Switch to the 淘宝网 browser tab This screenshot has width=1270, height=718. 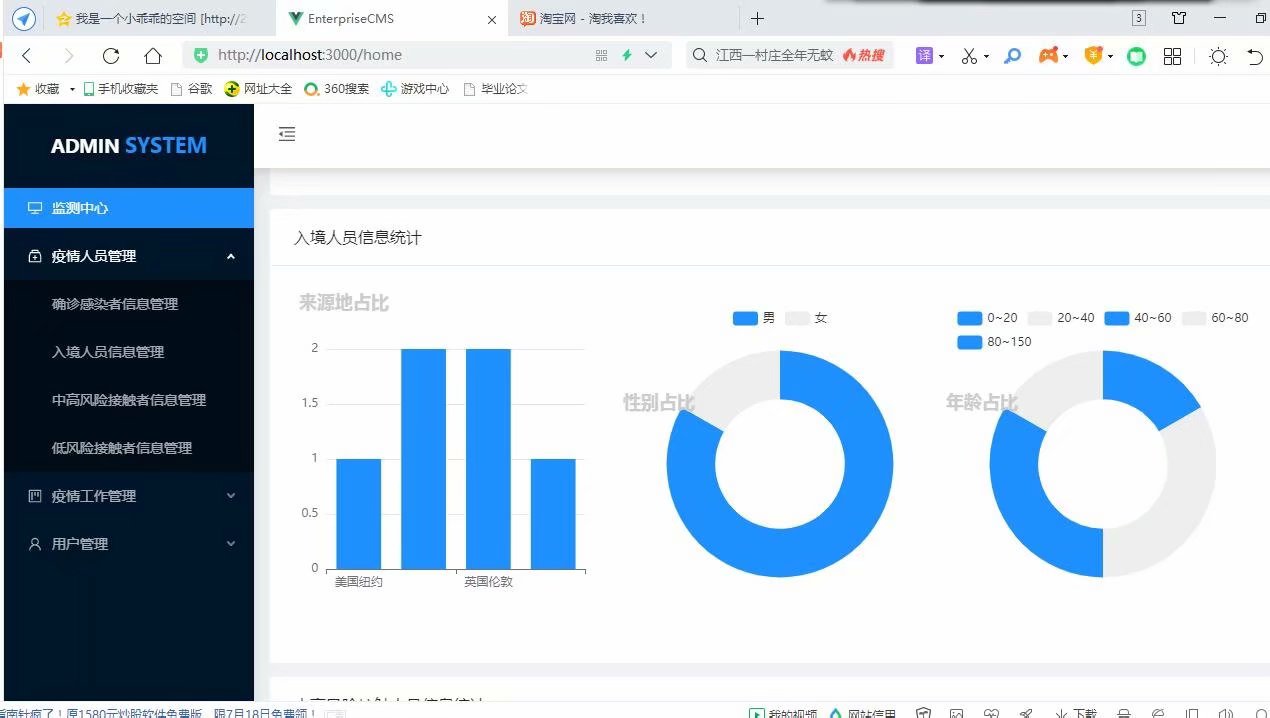click(623, 18)
